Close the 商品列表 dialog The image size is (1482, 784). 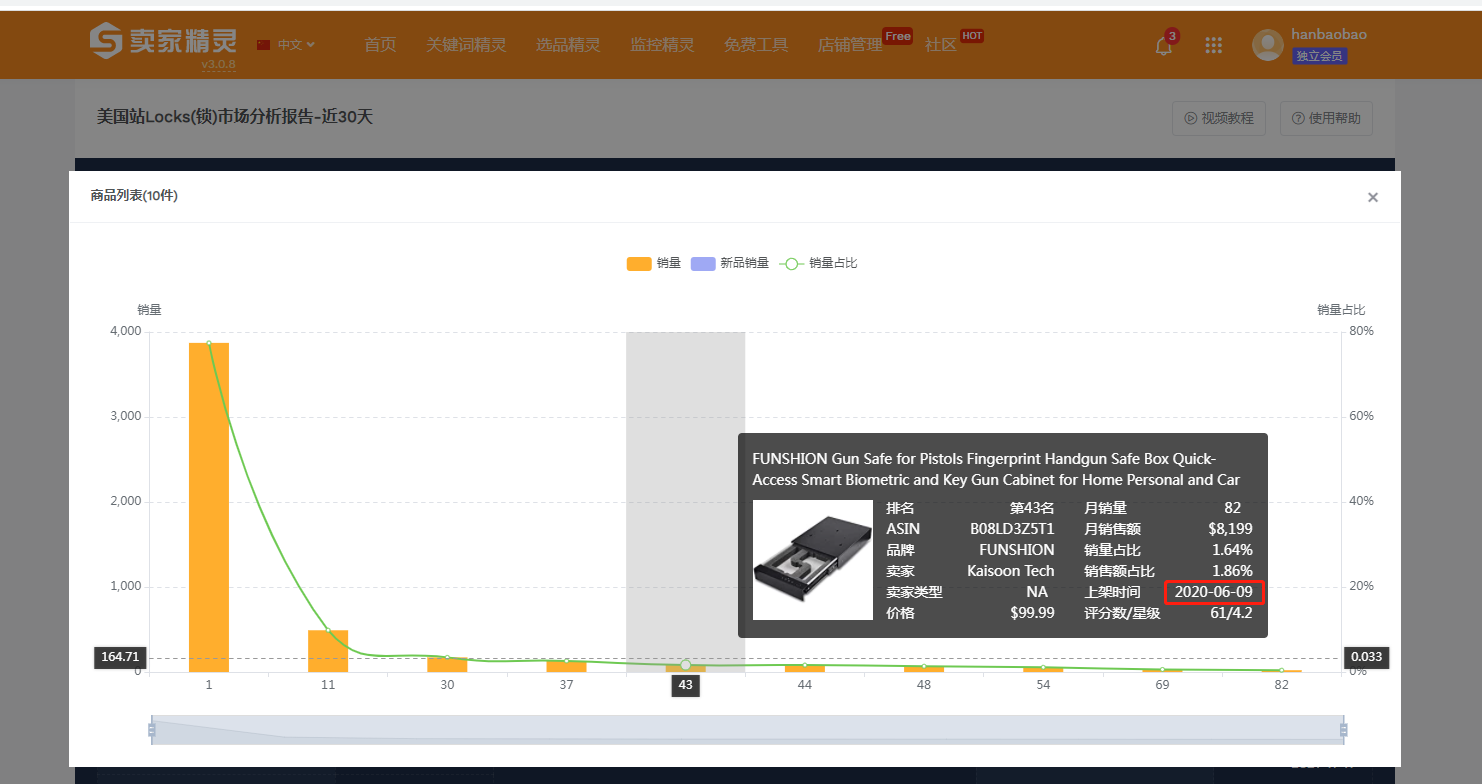pyautogui.click(x=1372, y=197)
